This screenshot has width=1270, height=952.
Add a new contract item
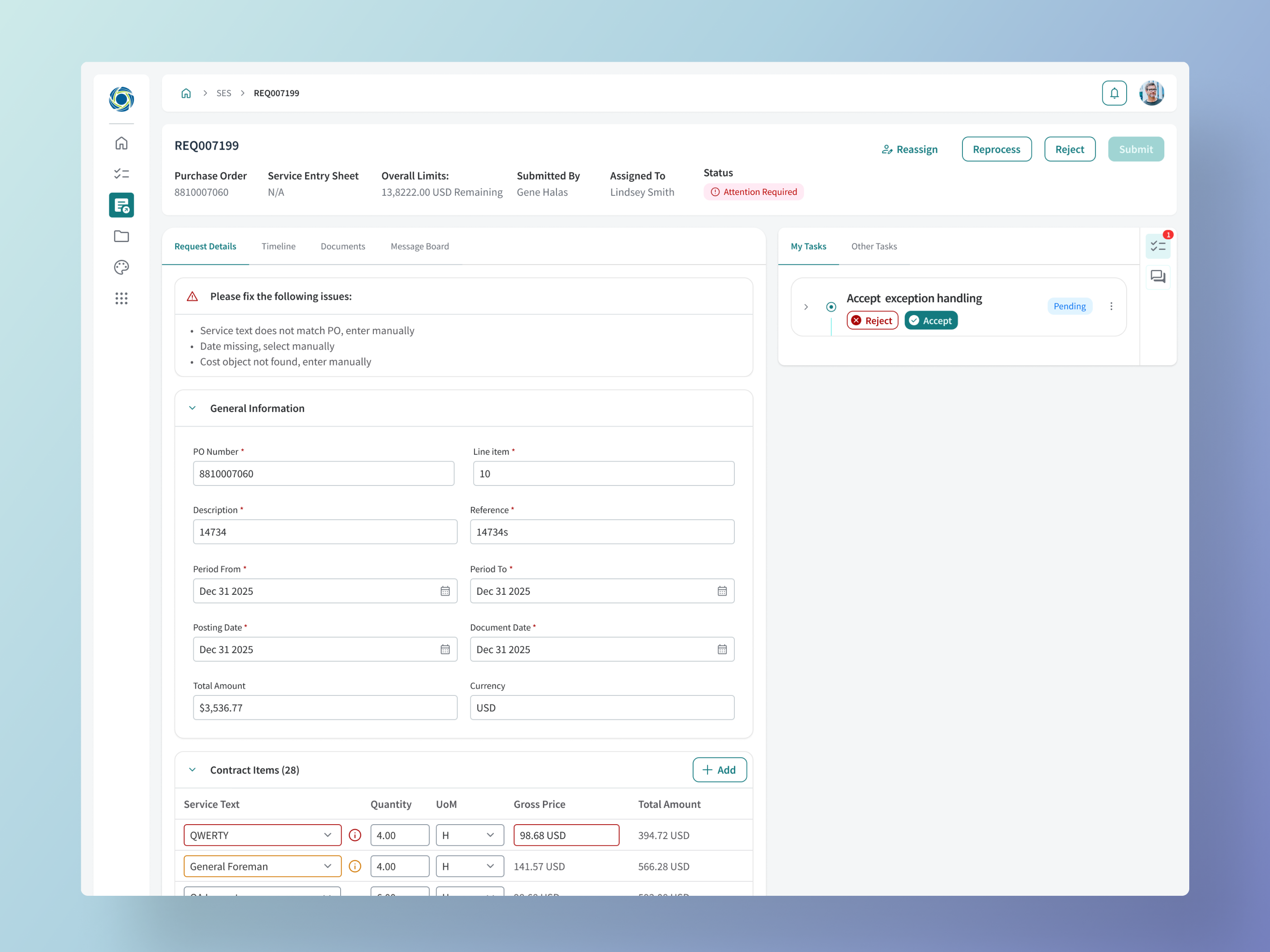pos(719,769)
